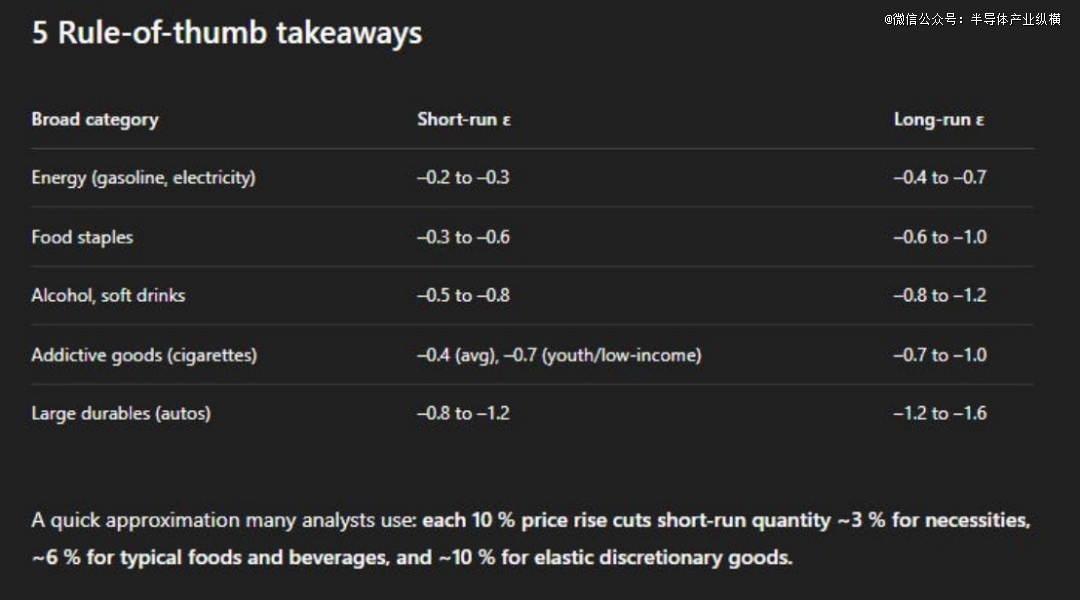The width and height of the screenshot is (1080, 600).
Task: Select the "Food staples" row label
Action: (82, 237)
